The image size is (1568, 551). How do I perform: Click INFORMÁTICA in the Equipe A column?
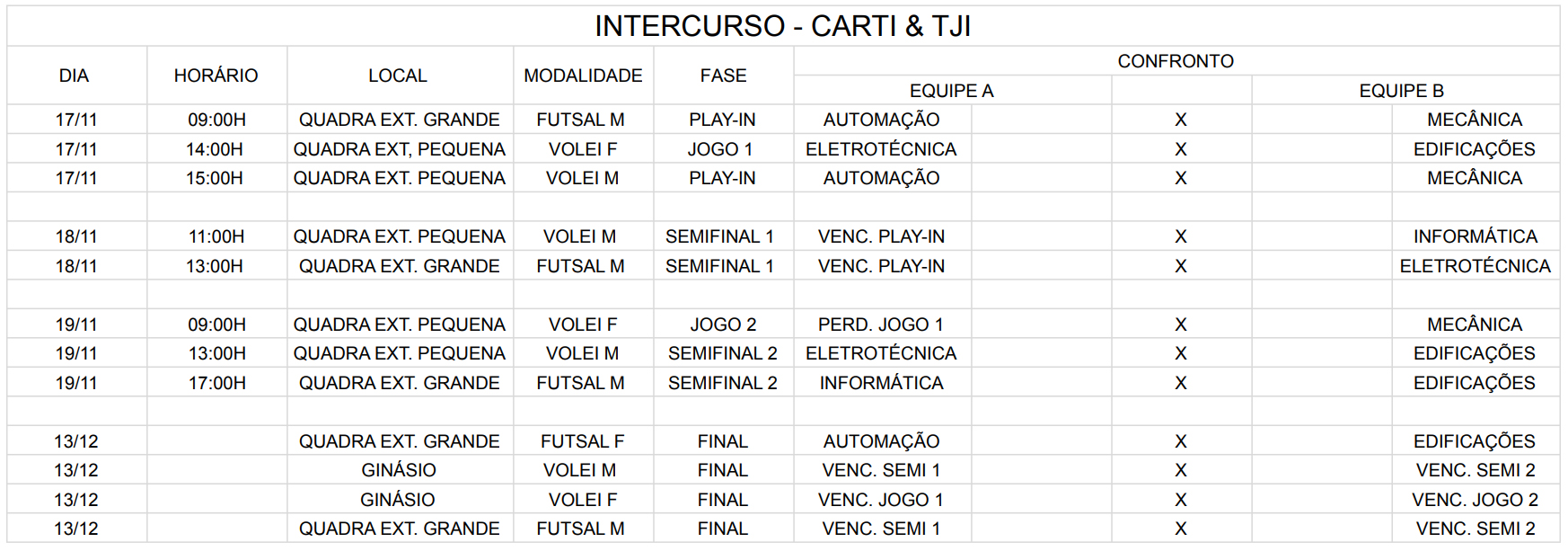(x=881, y=383)
